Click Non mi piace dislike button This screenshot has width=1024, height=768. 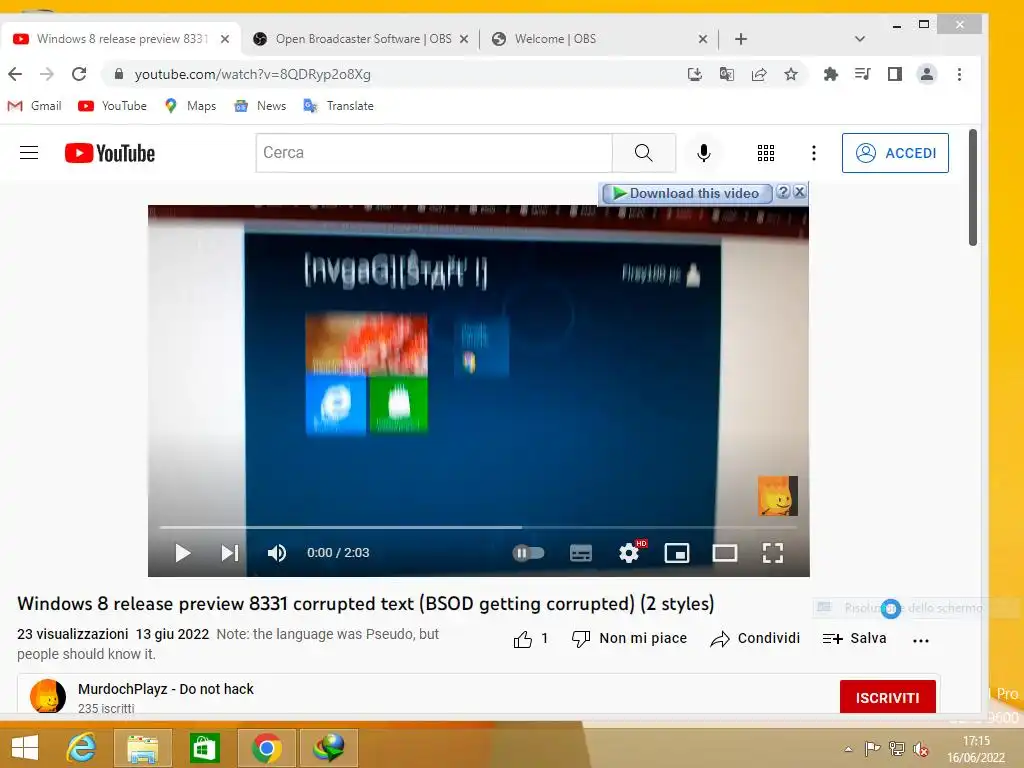click(629, 639)
